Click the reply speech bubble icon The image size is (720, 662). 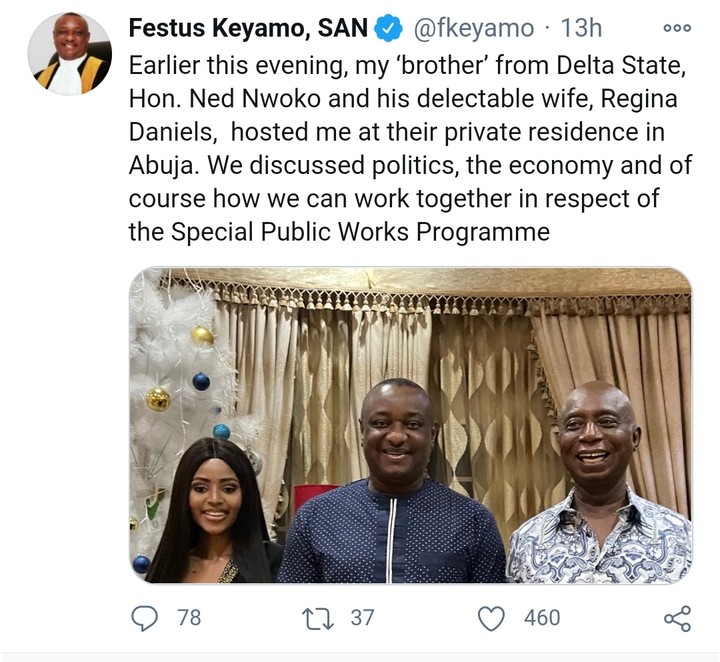click(146, 618)
